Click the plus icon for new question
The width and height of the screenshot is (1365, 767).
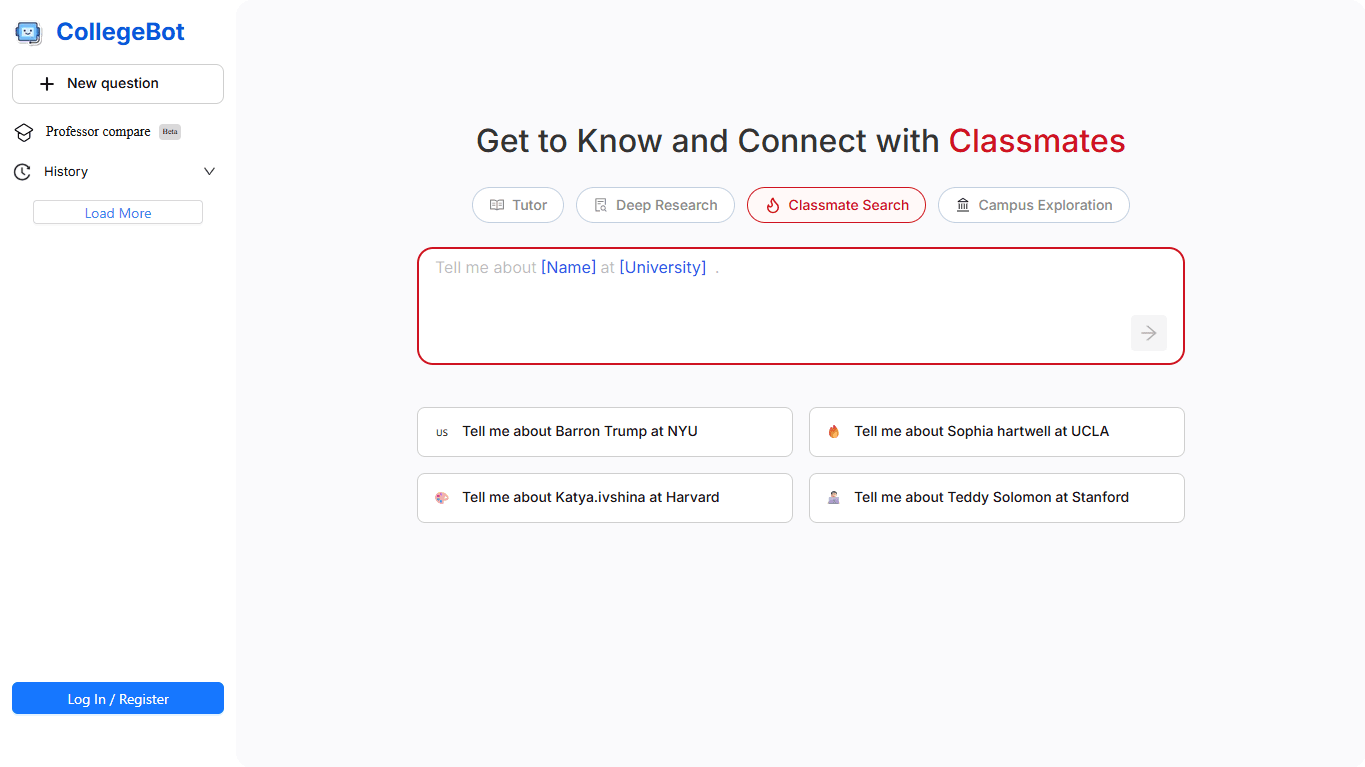click(47, 84)
